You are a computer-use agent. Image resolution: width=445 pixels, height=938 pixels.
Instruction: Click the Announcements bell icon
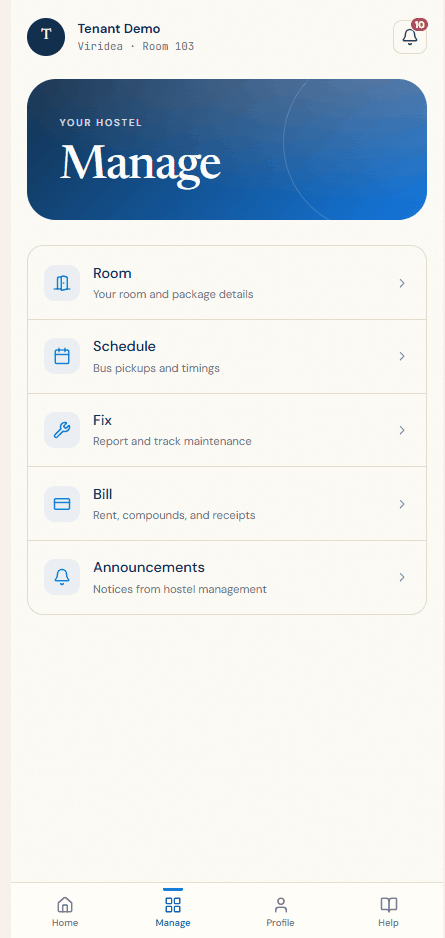(62, 577)
